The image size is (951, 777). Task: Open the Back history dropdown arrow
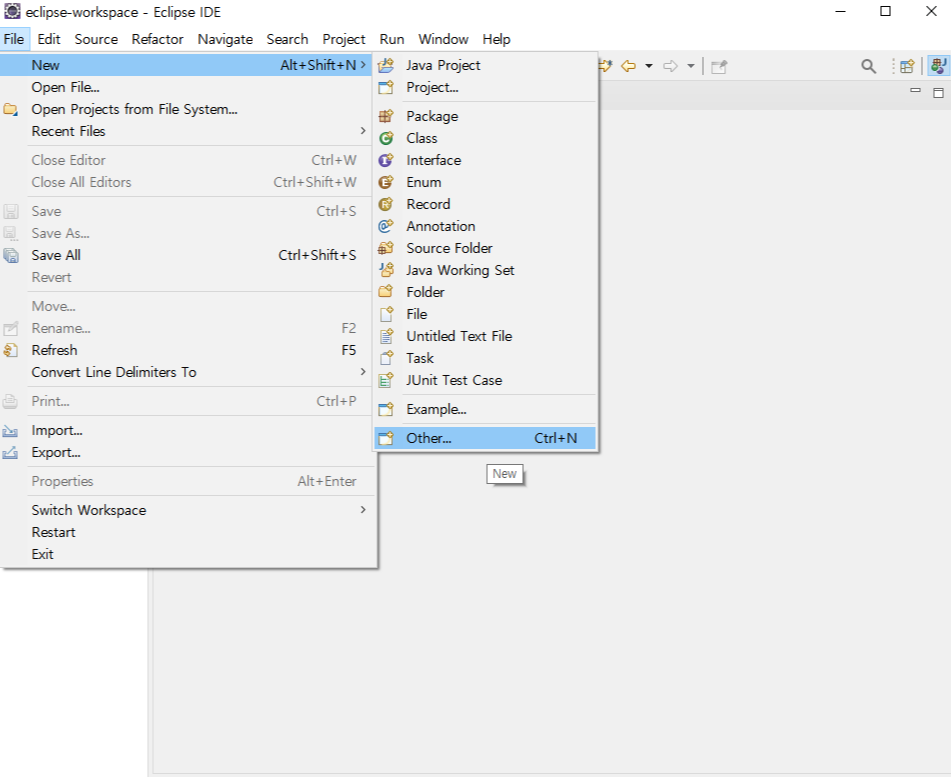[x=648, y=66]
